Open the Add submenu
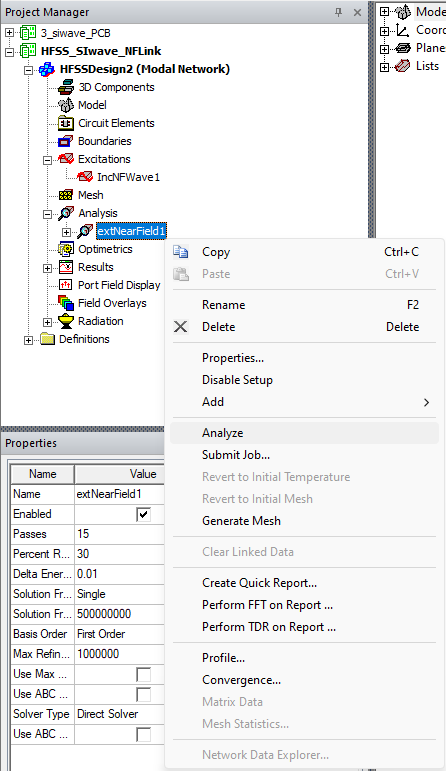 click(x=304, y=402)
